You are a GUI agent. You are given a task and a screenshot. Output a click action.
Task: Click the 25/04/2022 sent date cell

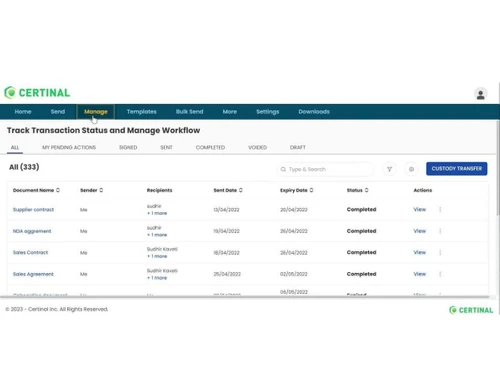[x=227, y=274]
